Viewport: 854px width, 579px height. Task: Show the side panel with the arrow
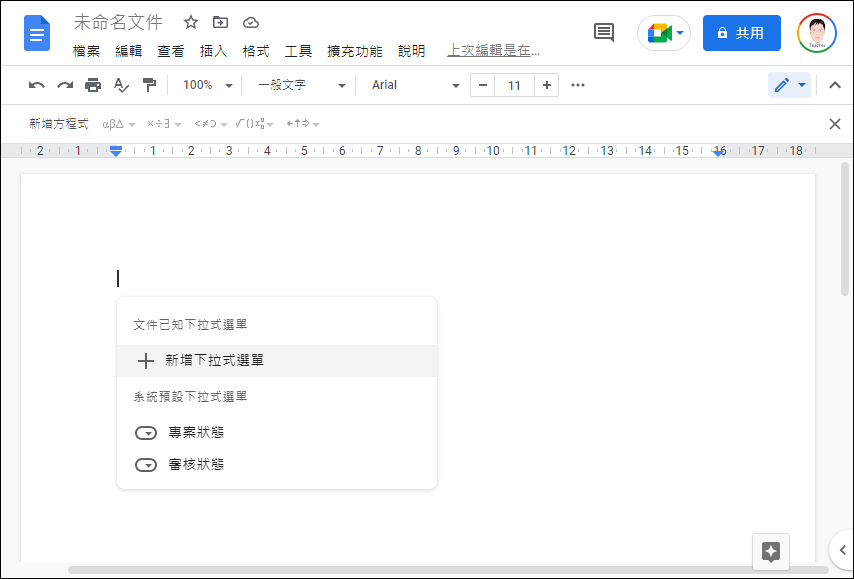[x=843, y=550]
